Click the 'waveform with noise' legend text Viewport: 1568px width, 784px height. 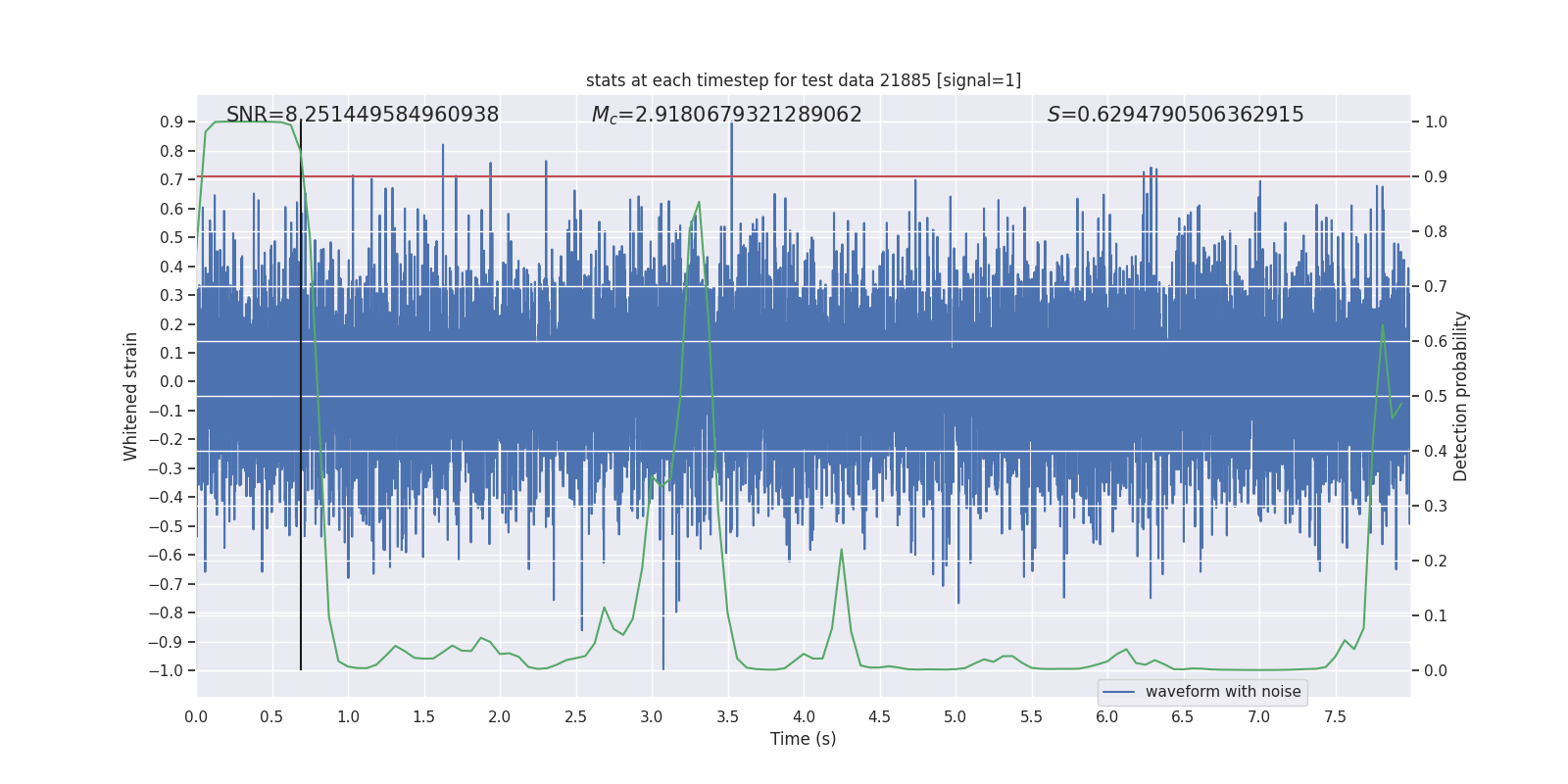(1223, 692)
